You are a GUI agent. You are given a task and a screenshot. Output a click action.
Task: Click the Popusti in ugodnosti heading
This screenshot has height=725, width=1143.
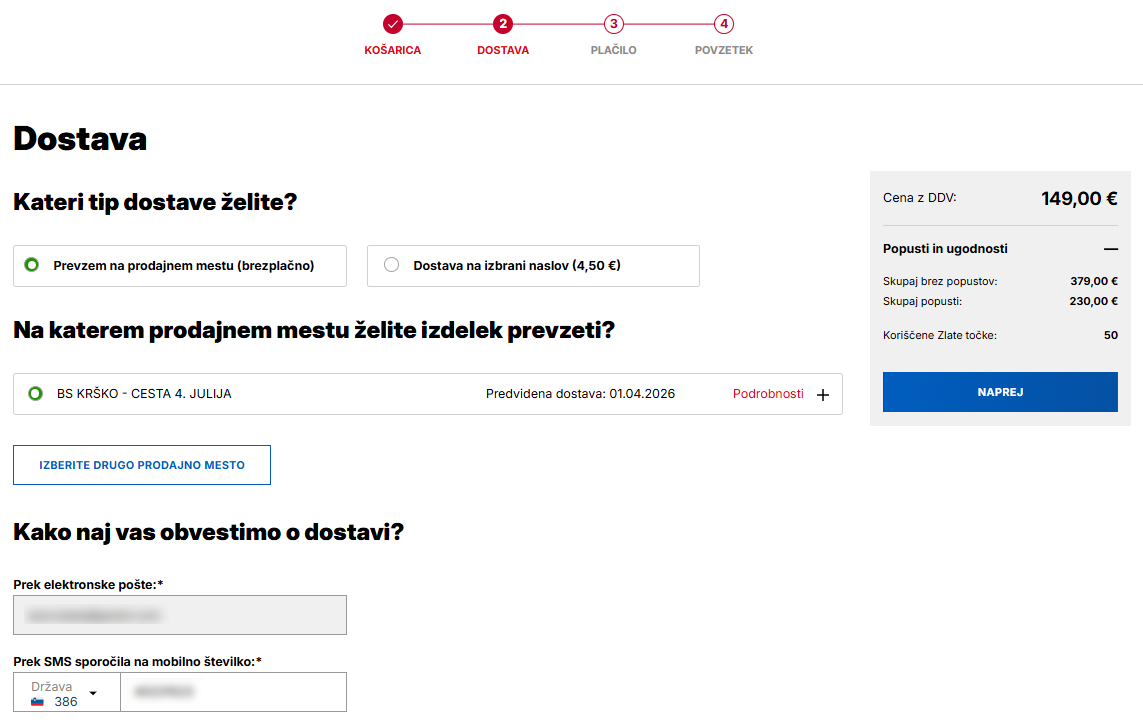945,249
